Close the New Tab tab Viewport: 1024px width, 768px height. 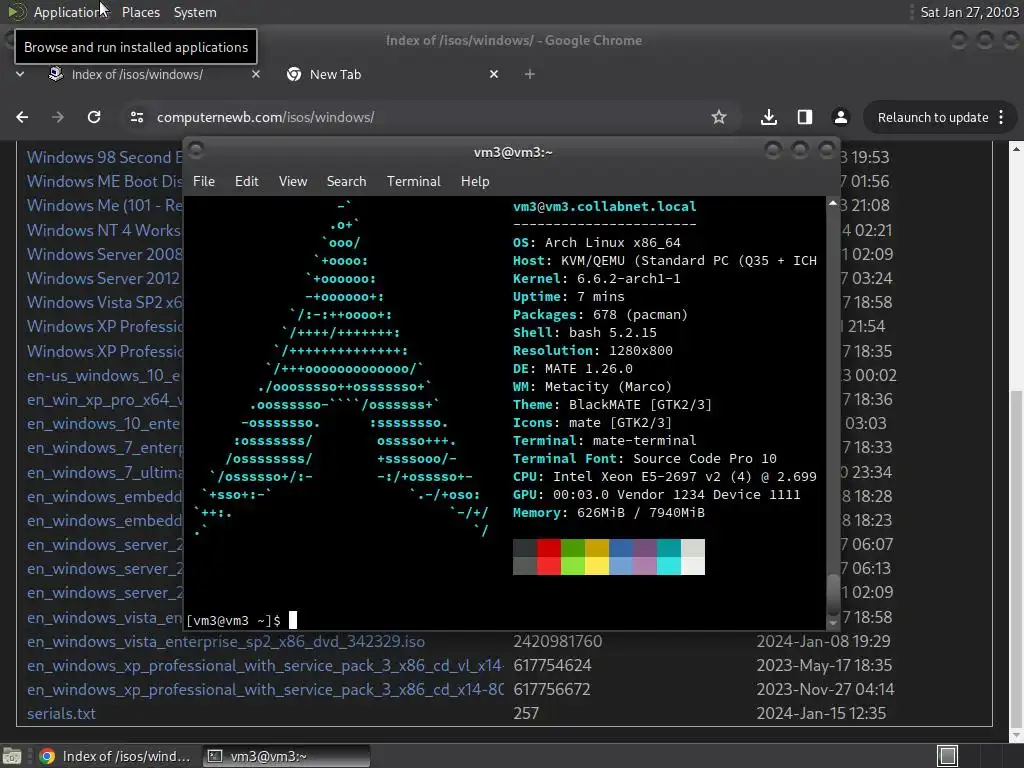tap(494, 74)
